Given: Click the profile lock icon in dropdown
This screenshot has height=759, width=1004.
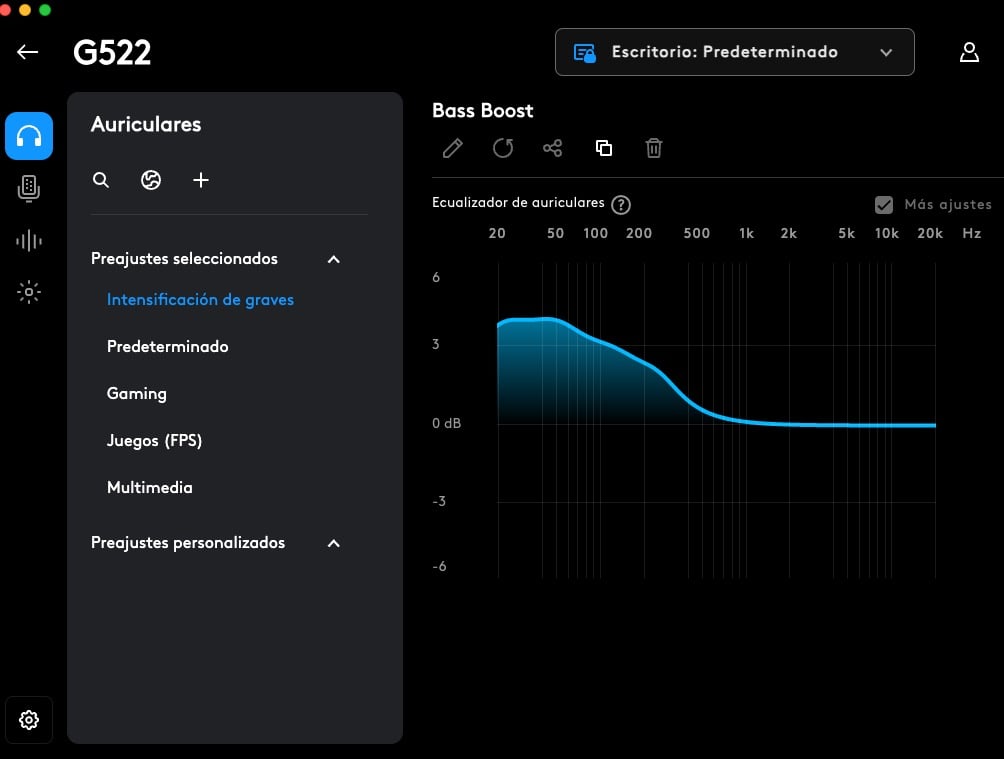Looking at the screenshot, I should (585, 53).
